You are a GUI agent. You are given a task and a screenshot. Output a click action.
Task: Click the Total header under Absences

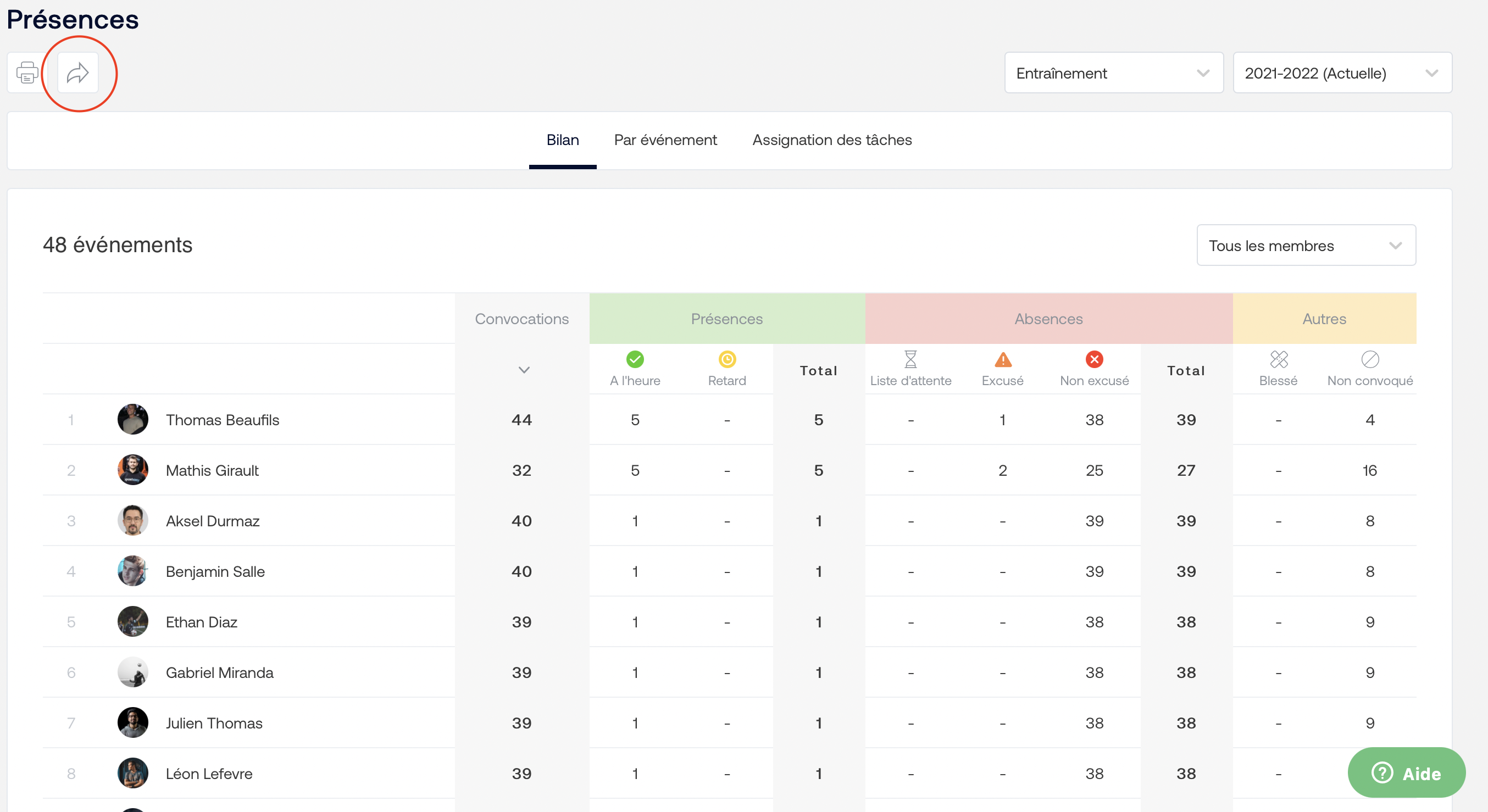(1186, 371)
